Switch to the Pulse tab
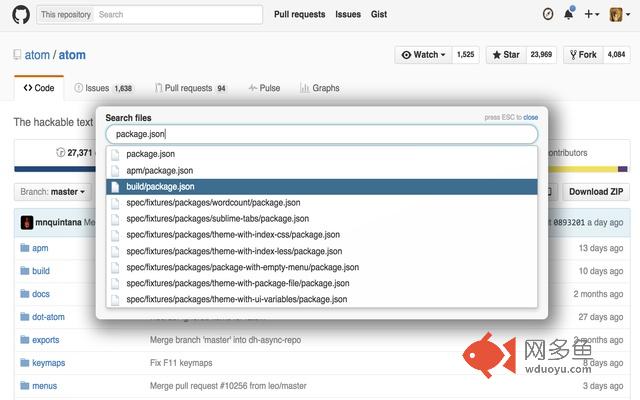 (x=264, y=88)
